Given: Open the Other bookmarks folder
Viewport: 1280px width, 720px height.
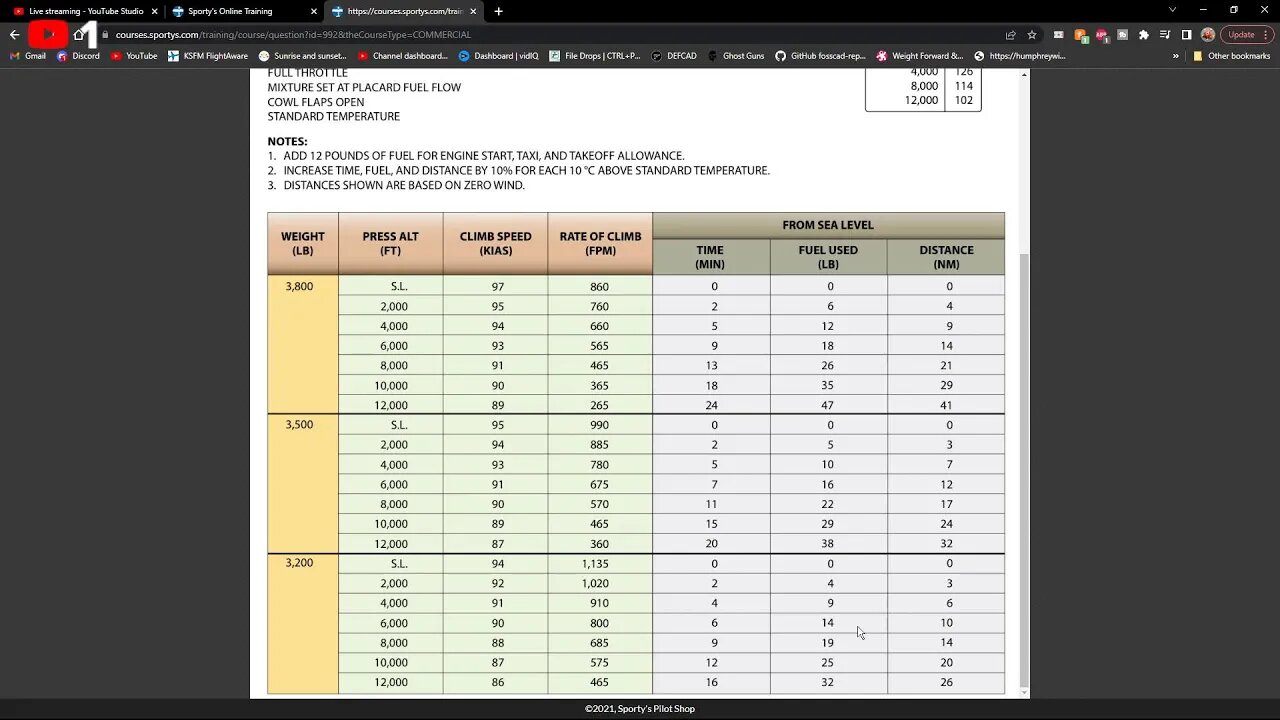Looking at the screenshot, I should tap(1231, 56).
